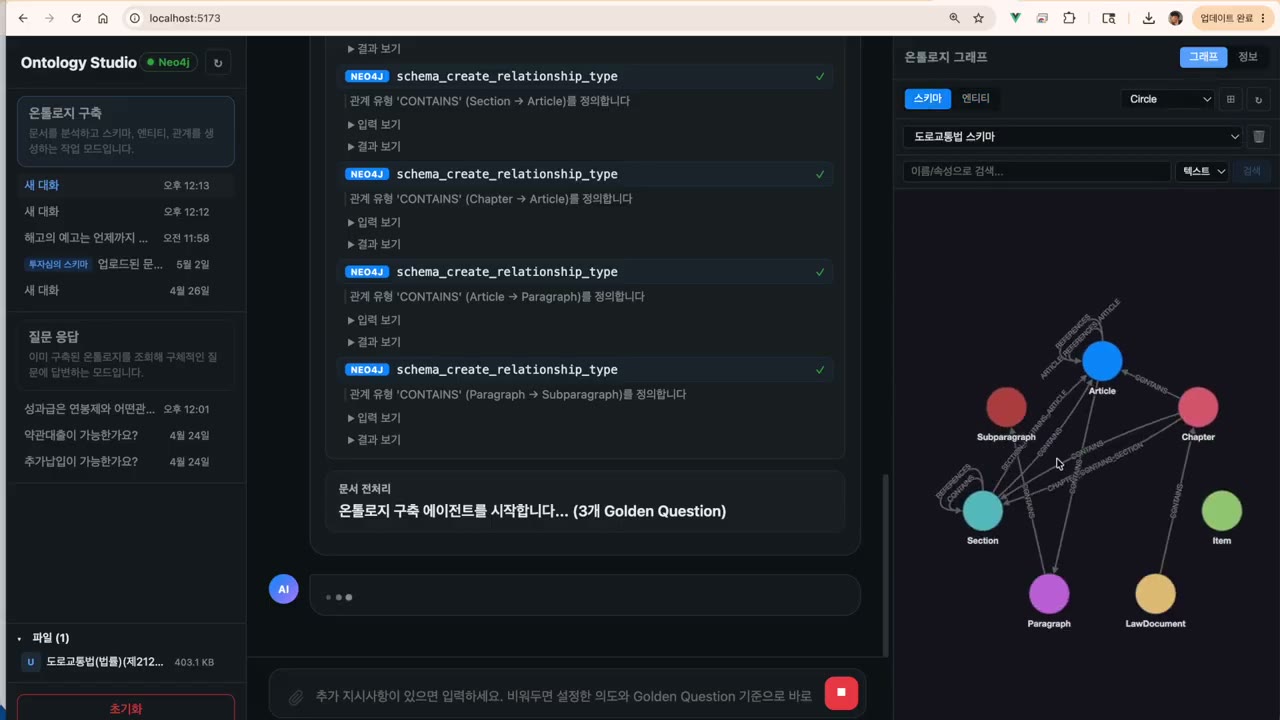Focus the chat instruction input field
The height and width of the screenshot is (720, 1280).
(x=564, y=696)
